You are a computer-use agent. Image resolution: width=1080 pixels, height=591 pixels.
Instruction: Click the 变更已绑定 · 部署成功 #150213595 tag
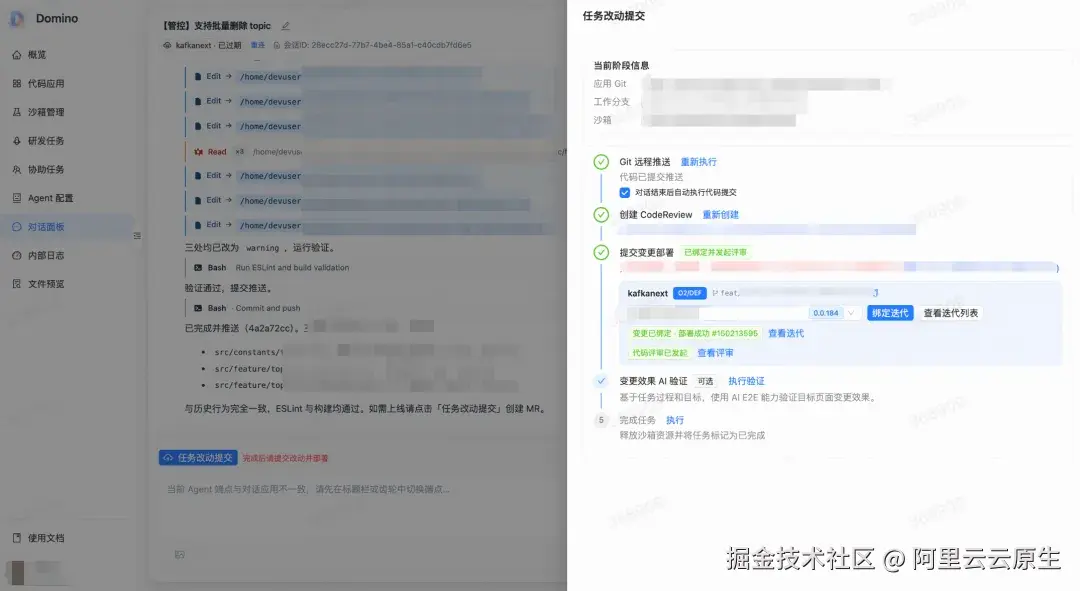click(x=695, y=333)
